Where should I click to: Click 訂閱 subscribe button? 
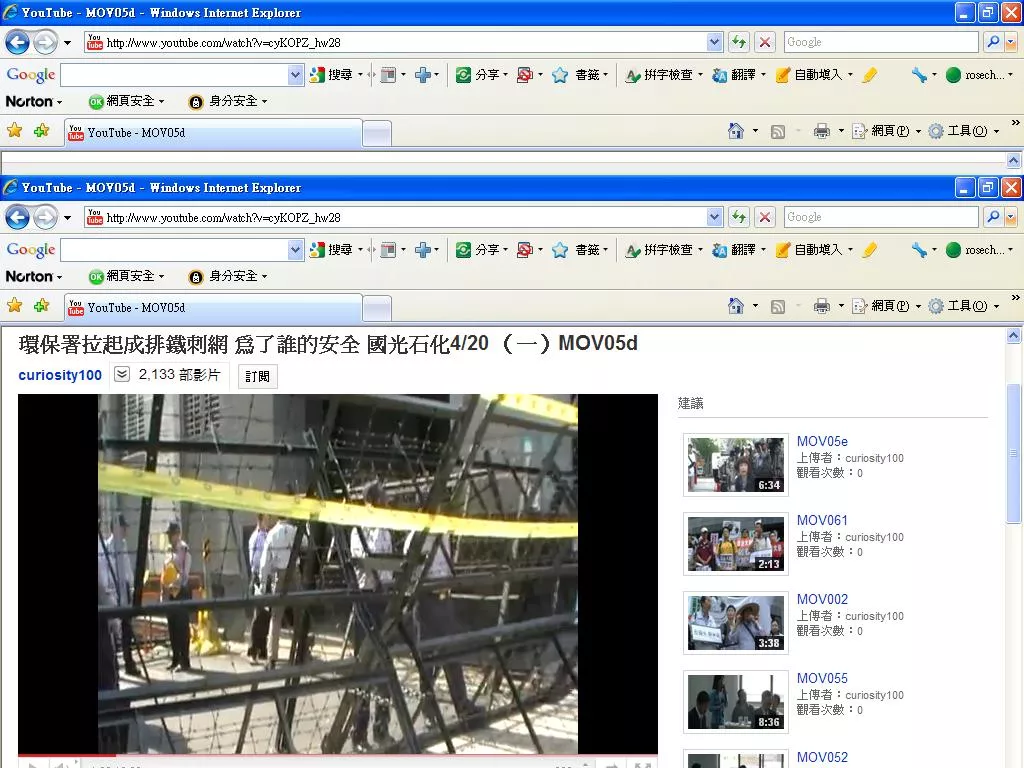click(x=257, y=376)
